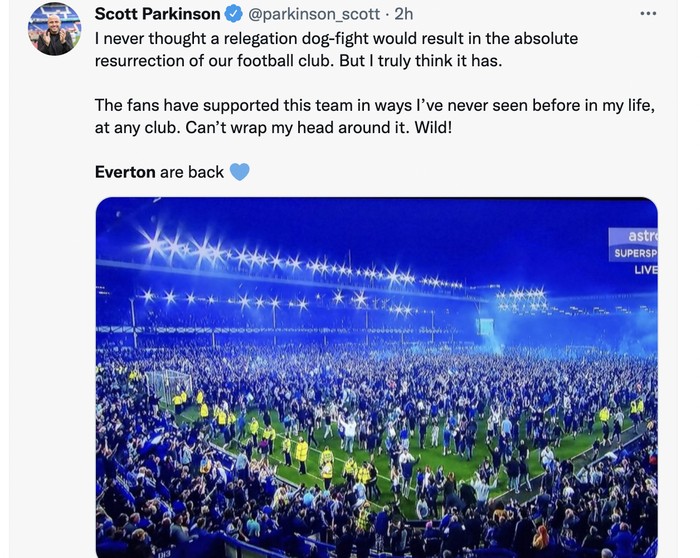Click the bold Everton word
The image size is (700, 558).
[x=125, y=172]
